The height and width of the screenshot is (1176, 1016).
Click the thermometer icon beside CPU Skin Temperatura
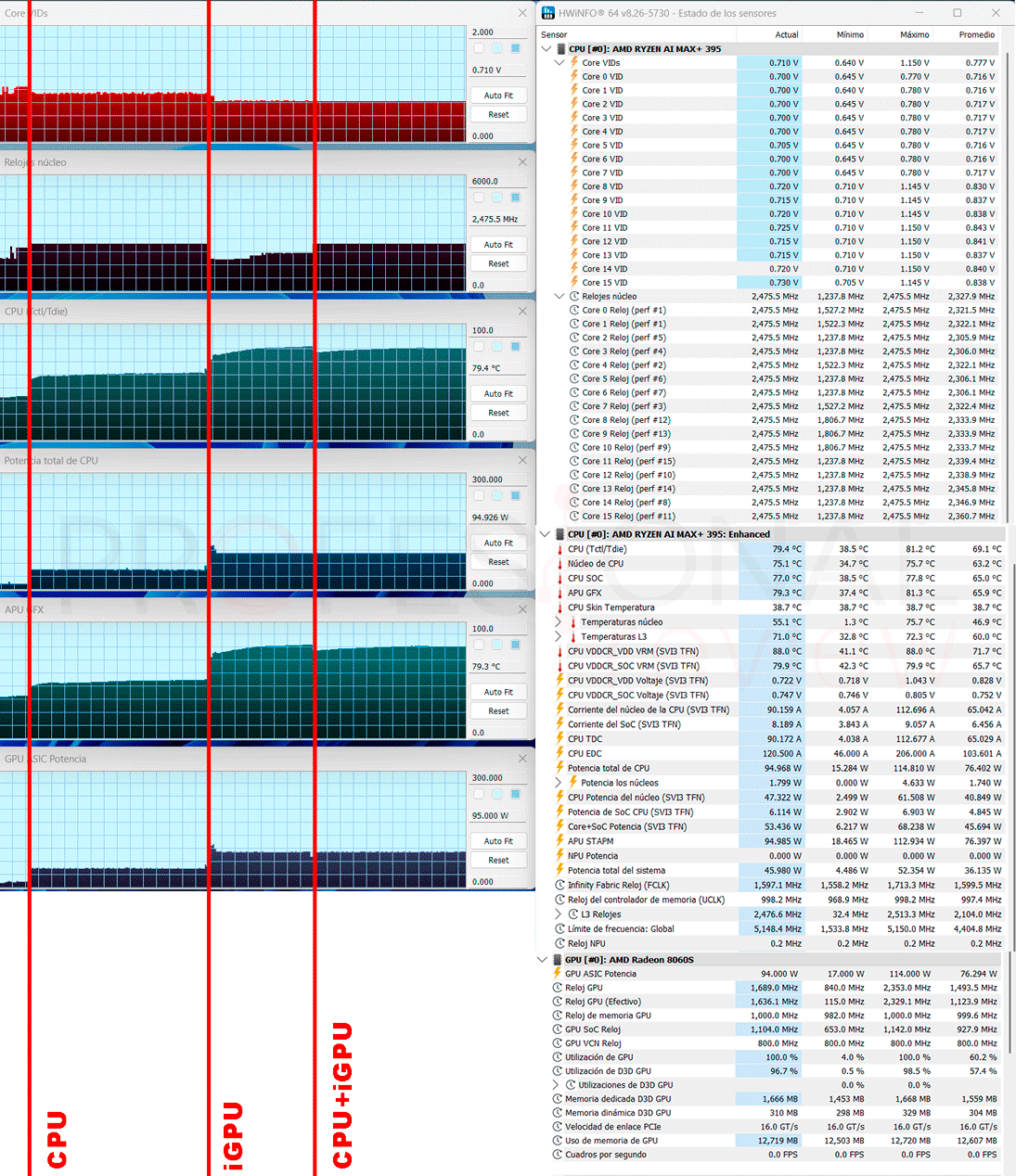[559, 607]
